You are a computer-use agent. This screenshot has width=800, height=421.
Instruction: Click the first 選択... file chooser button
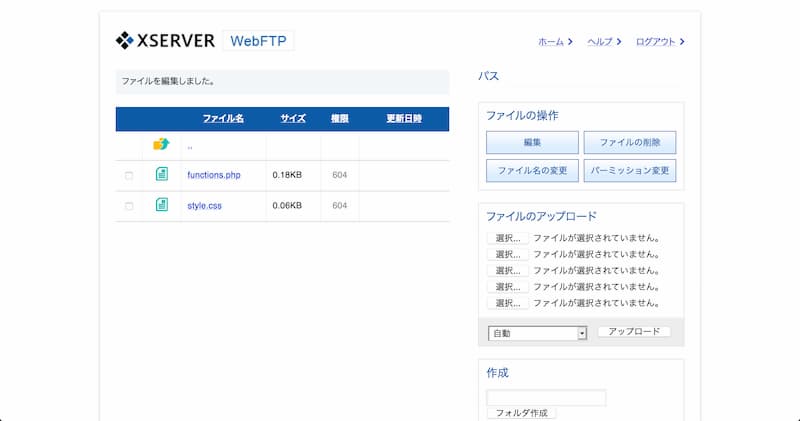pyautogui.click(x=508, y=238)
